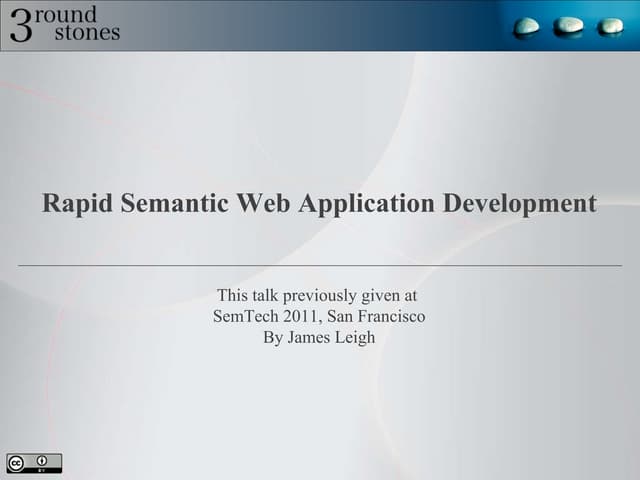This screenshot has width=640, height=480.
Task: Click the word 'Development' in the title
Action: [520, 204]
